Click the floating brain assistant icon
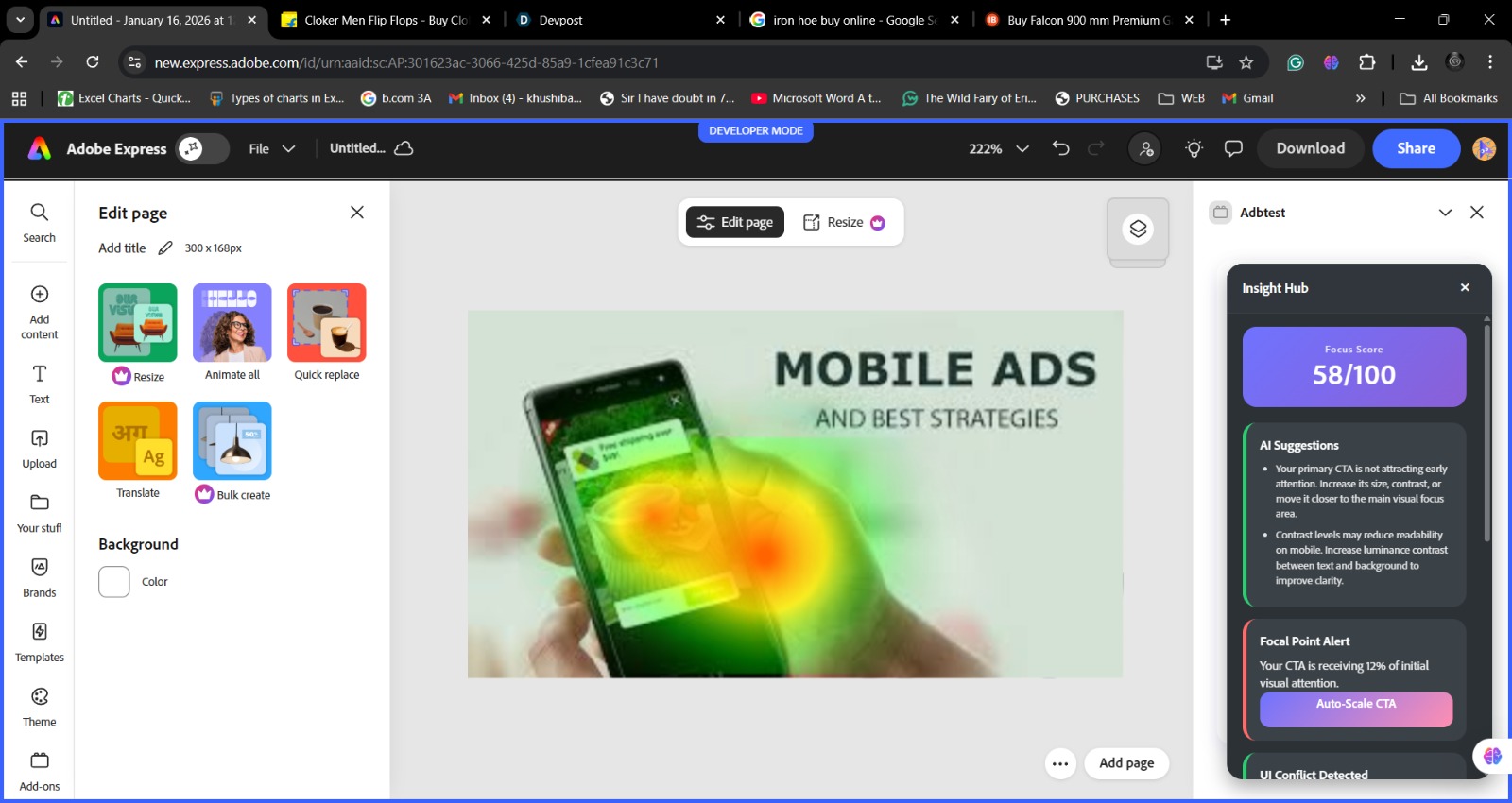 click(x=1492, y=756)
